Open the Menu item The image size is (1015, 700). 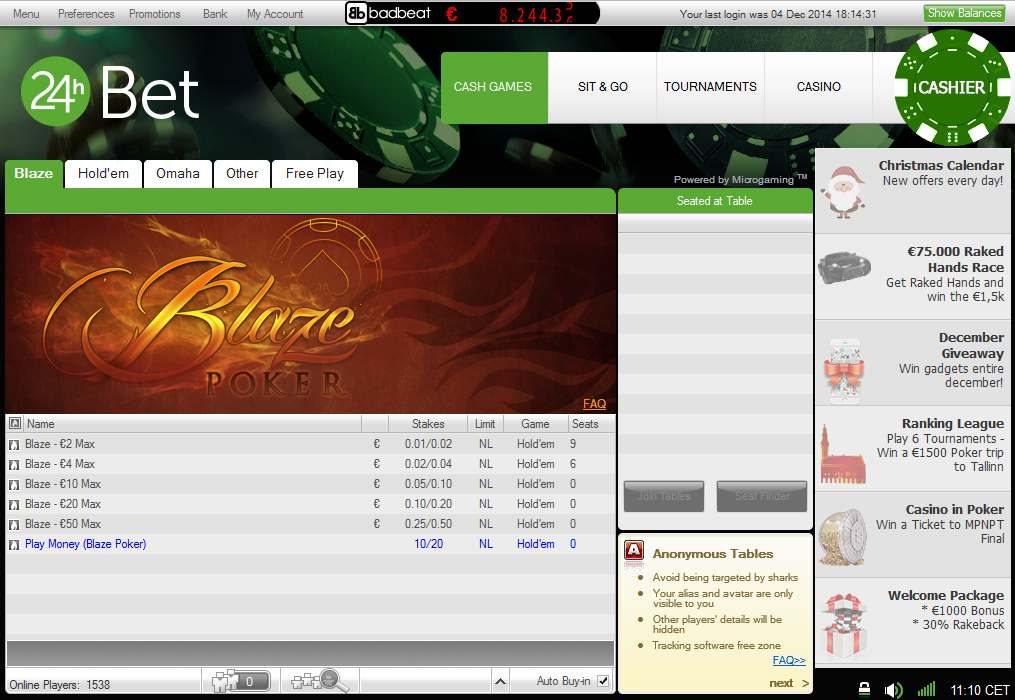pos(26,14)
